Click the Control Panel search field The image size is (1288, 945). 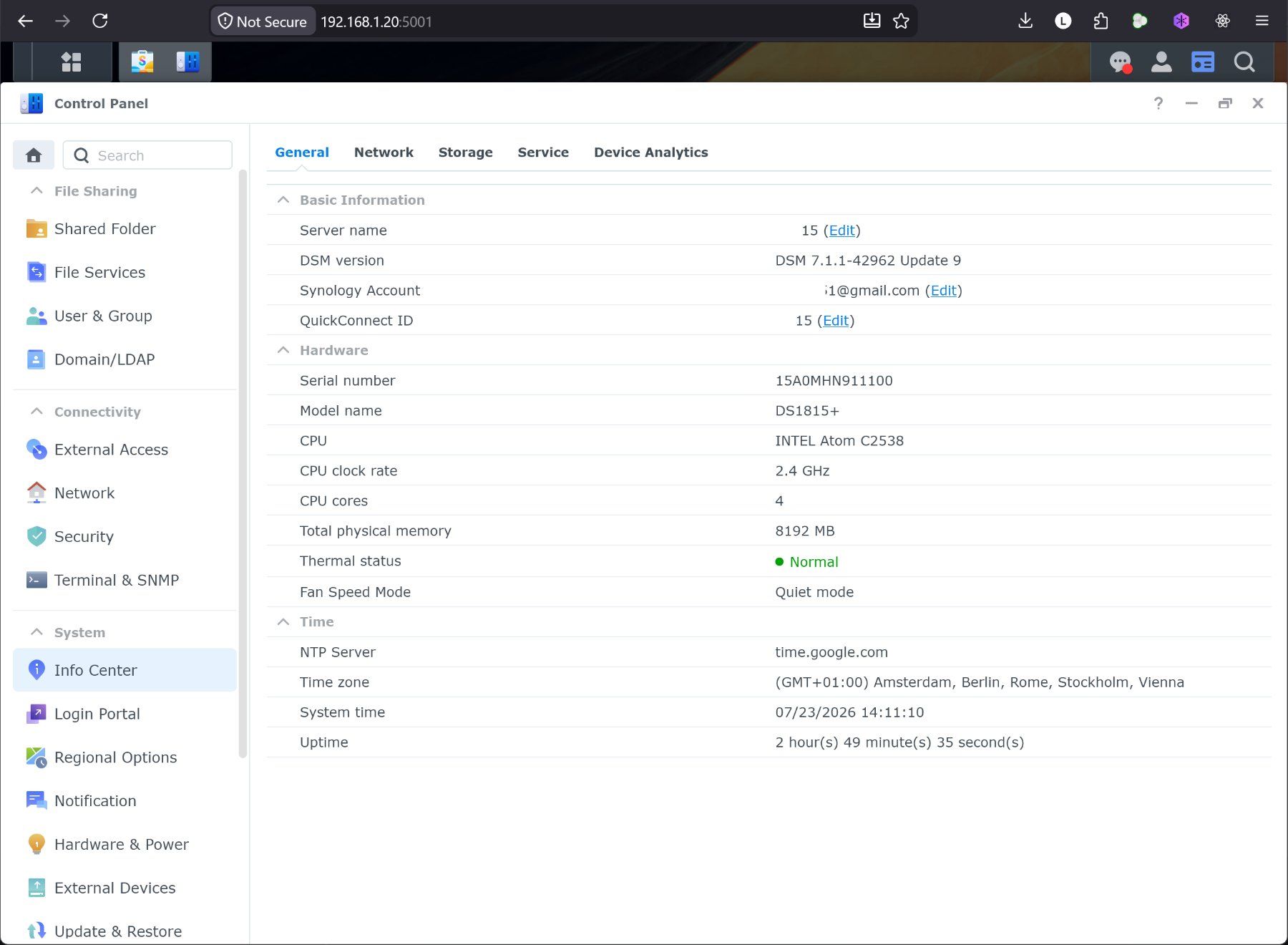[x=147, y=155]
